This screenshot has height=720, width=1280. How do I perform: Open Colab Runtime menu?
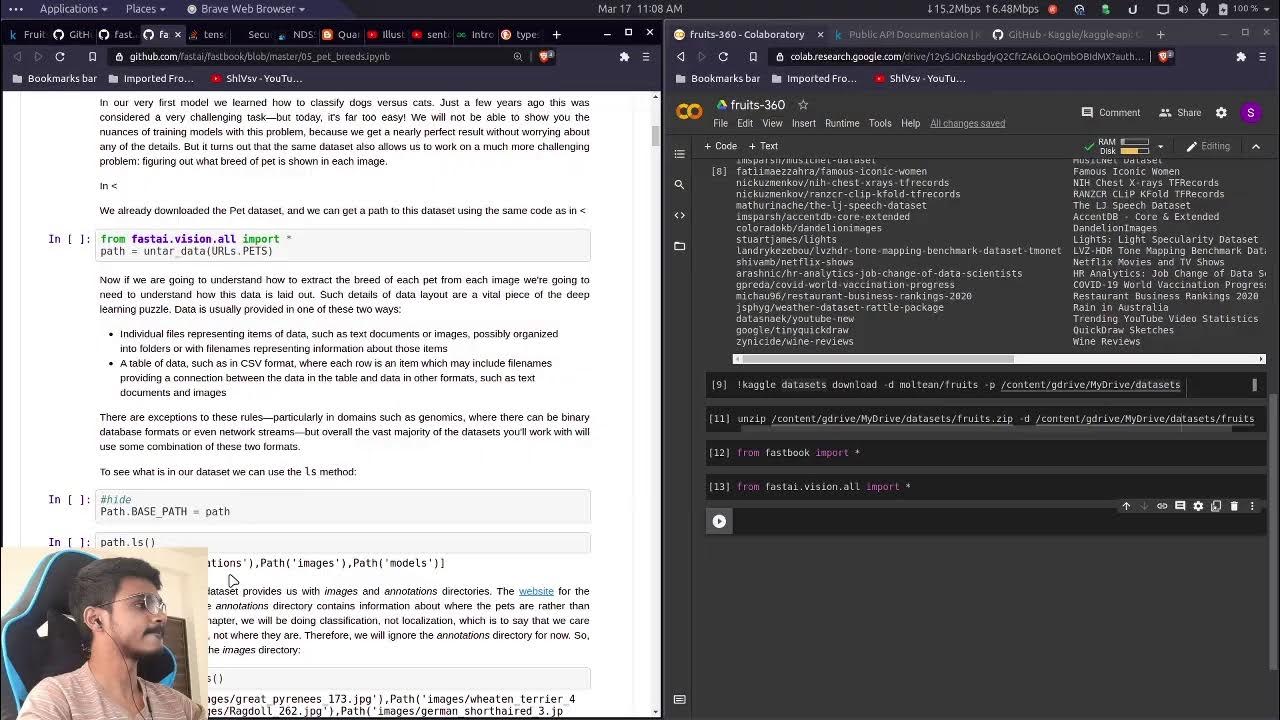pos(842,123)
